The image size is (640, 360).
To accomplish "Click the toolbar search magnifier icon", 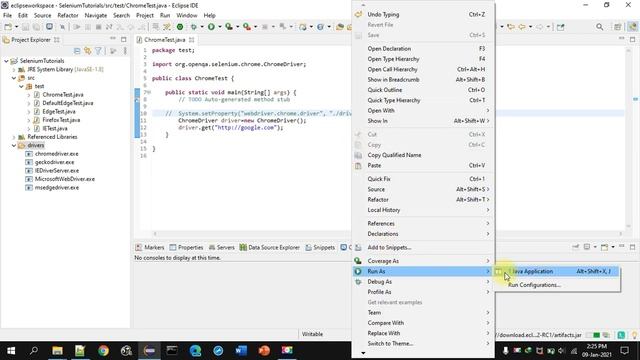I will [599, 27].
